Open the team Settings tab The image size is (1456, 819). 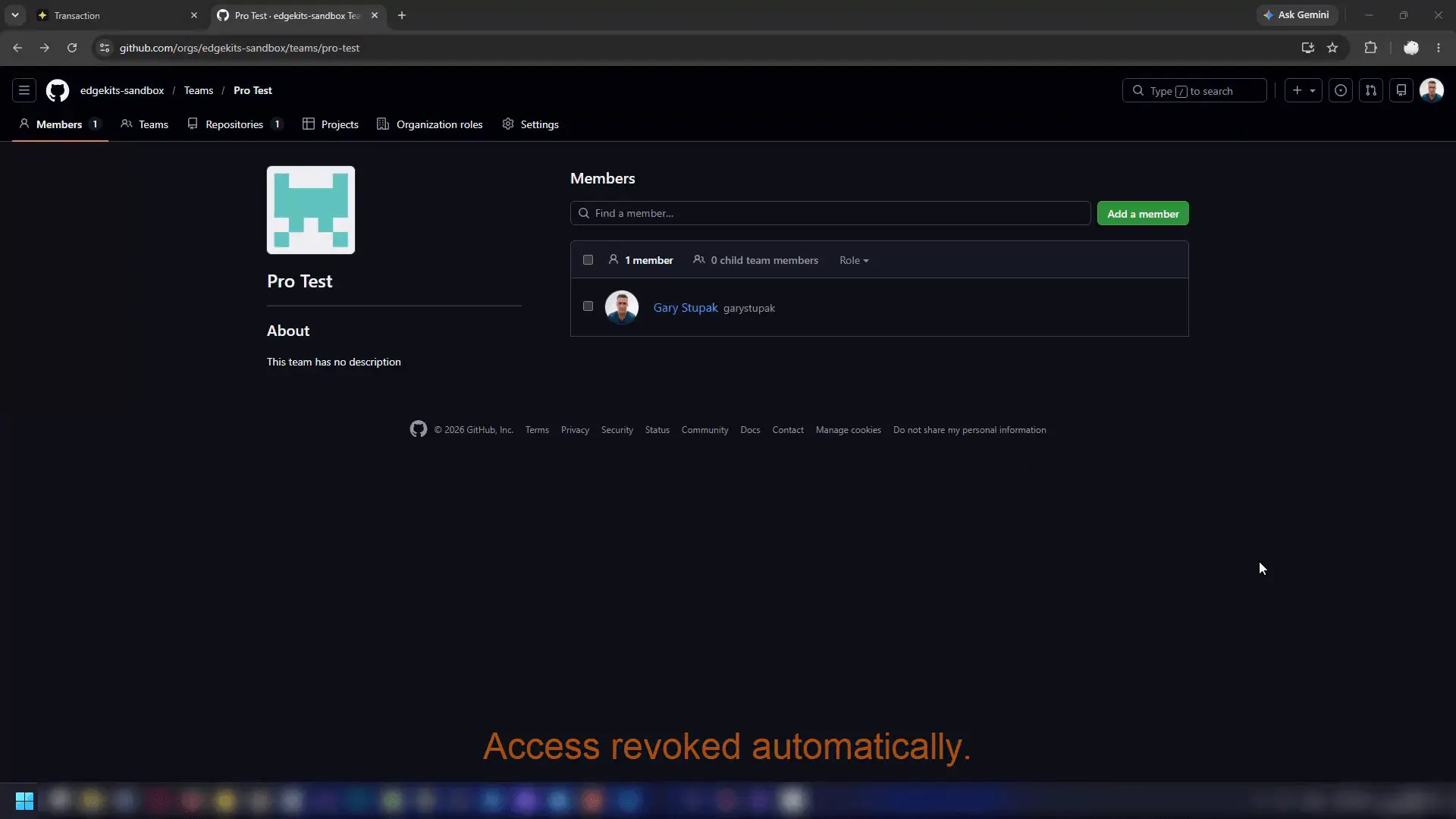tap(531, 124)
